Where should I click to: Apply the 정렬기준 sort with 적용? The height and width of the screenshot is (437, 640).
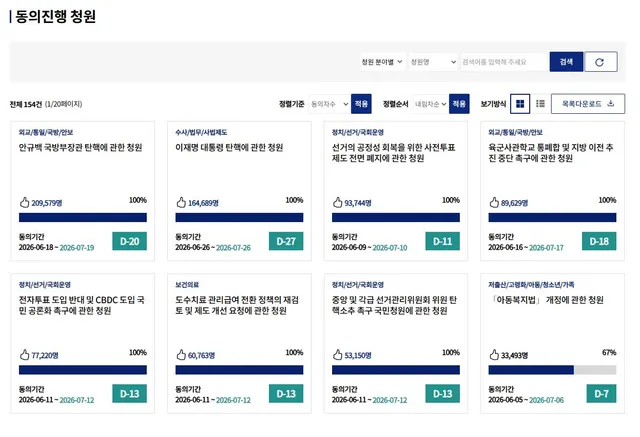pos(361,104)
